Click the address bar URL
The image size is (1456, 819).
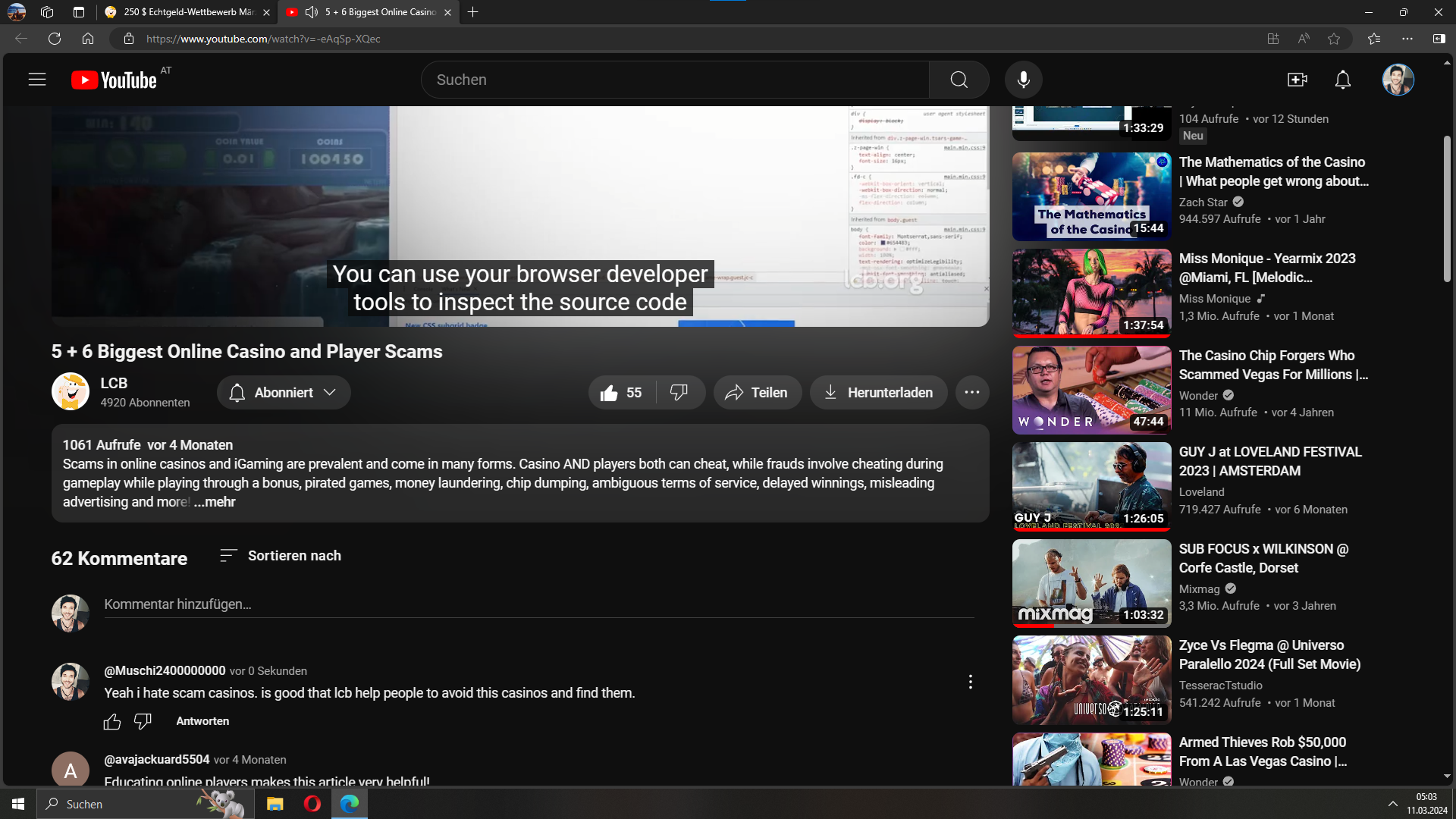point(263,39)
